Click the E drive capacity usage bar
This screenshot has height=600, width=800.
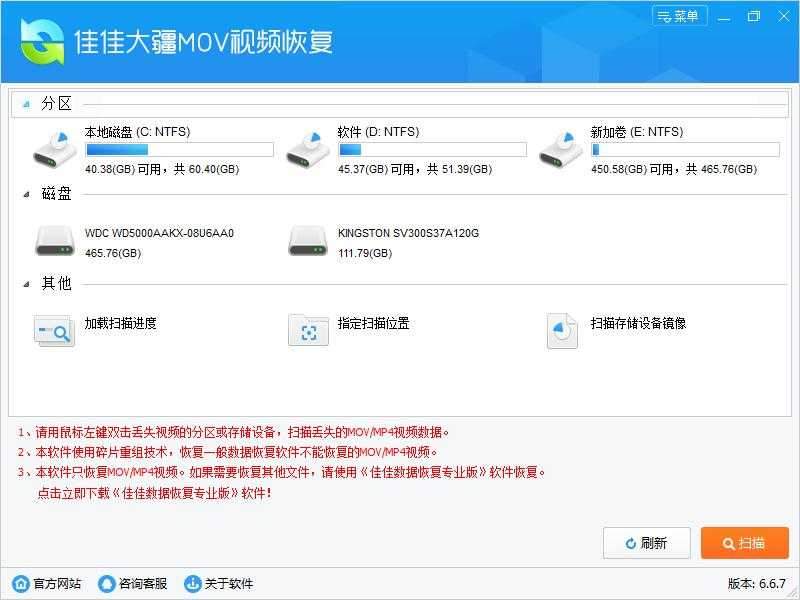(x=685, y=148)
